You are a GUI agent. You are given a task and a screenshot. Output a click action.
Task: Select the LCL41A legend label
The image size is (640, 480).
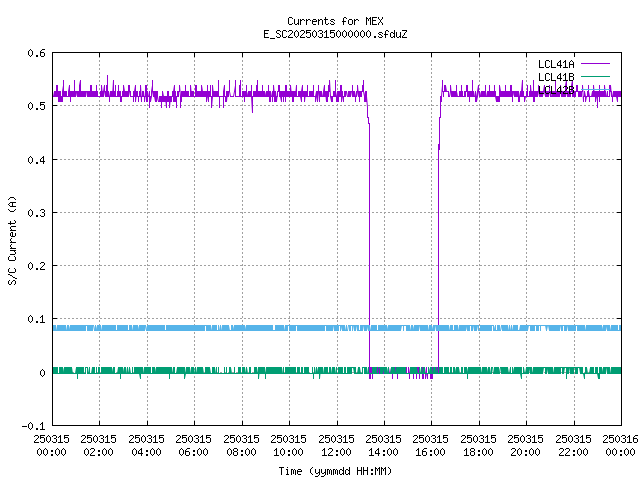click(x=556, y=64)
